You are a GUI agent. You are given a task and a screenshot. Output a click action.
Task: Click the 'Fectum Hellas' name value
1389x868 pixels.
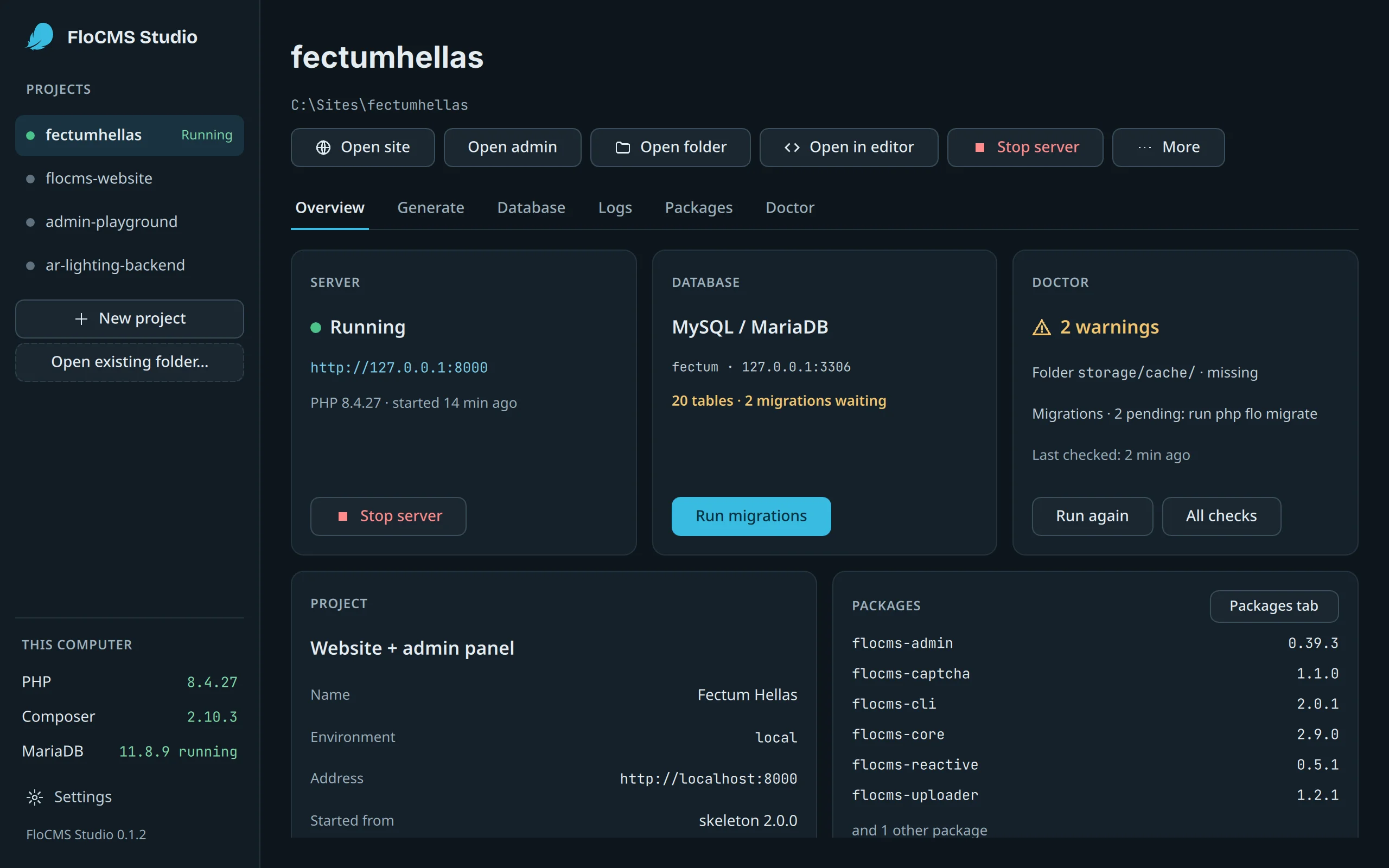[x=747, y=695]
